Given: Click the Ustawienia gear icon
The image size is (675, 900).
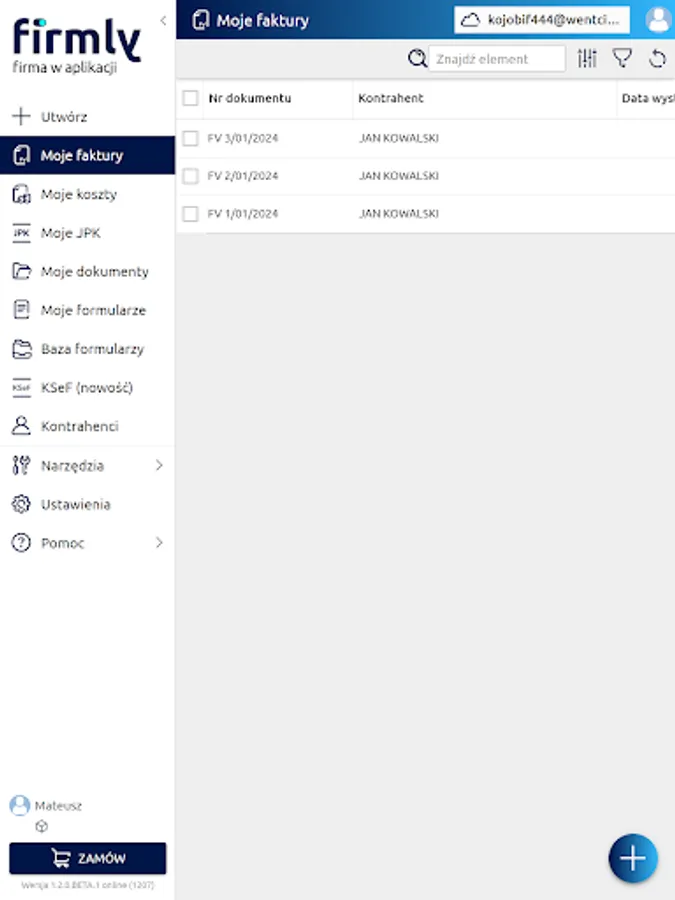Looking at the screenshot, I should point(21,505).
